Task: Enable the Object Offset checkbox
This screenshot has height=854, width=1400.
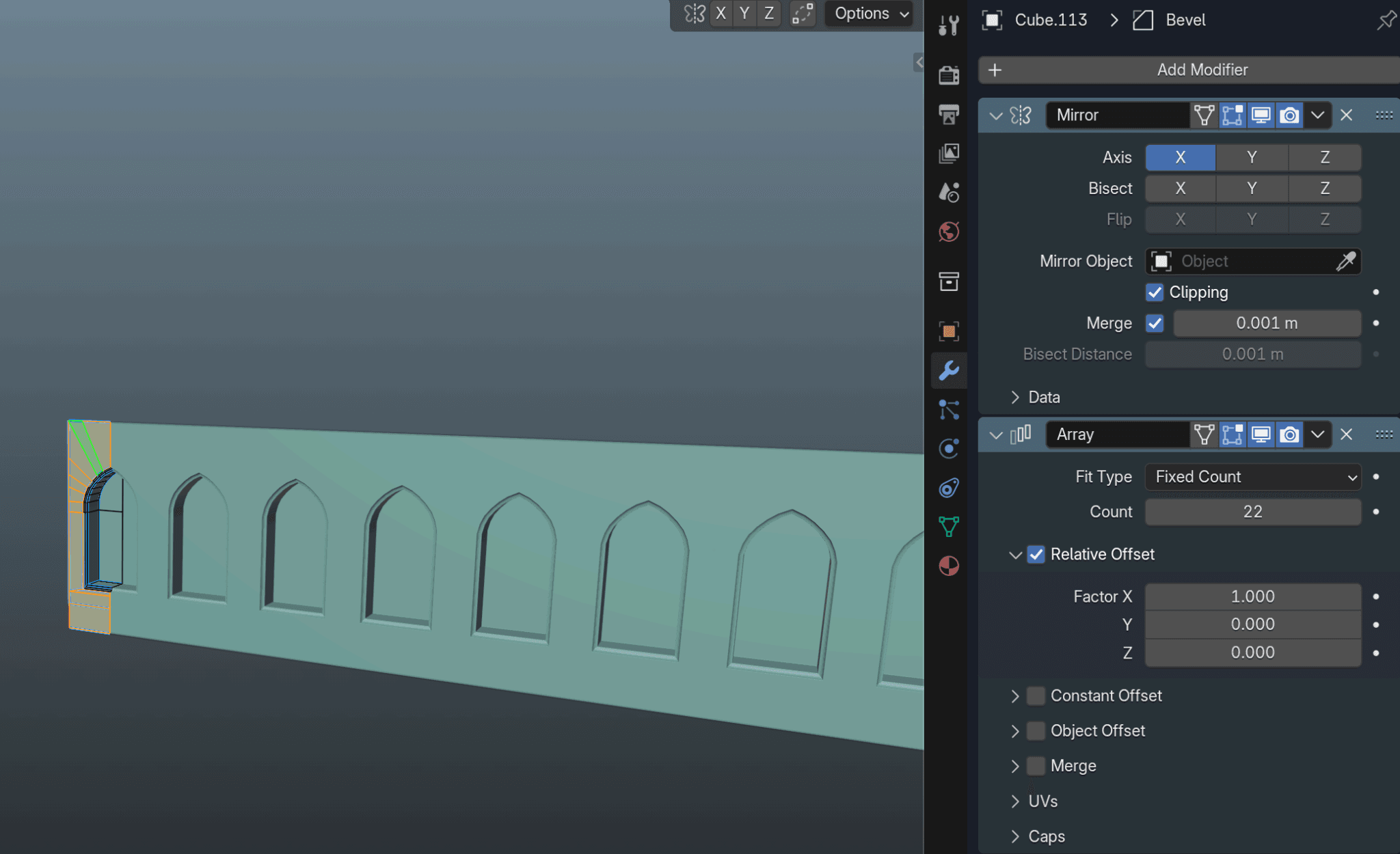Action: point(1036,731)
